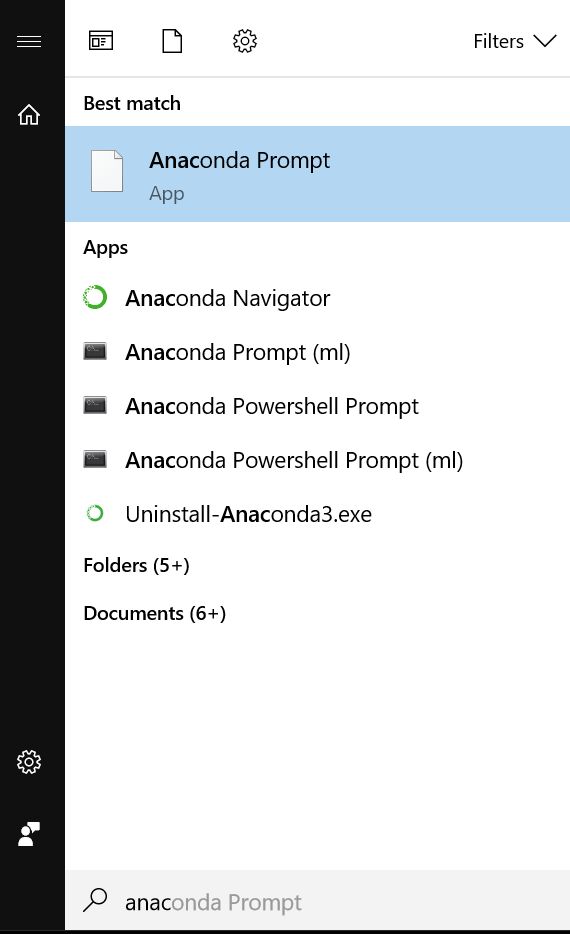Screen dimensions: 570x934
Task: Click the Filters chevron arrow
Action: pyautogui.click(x=544, y=41)
